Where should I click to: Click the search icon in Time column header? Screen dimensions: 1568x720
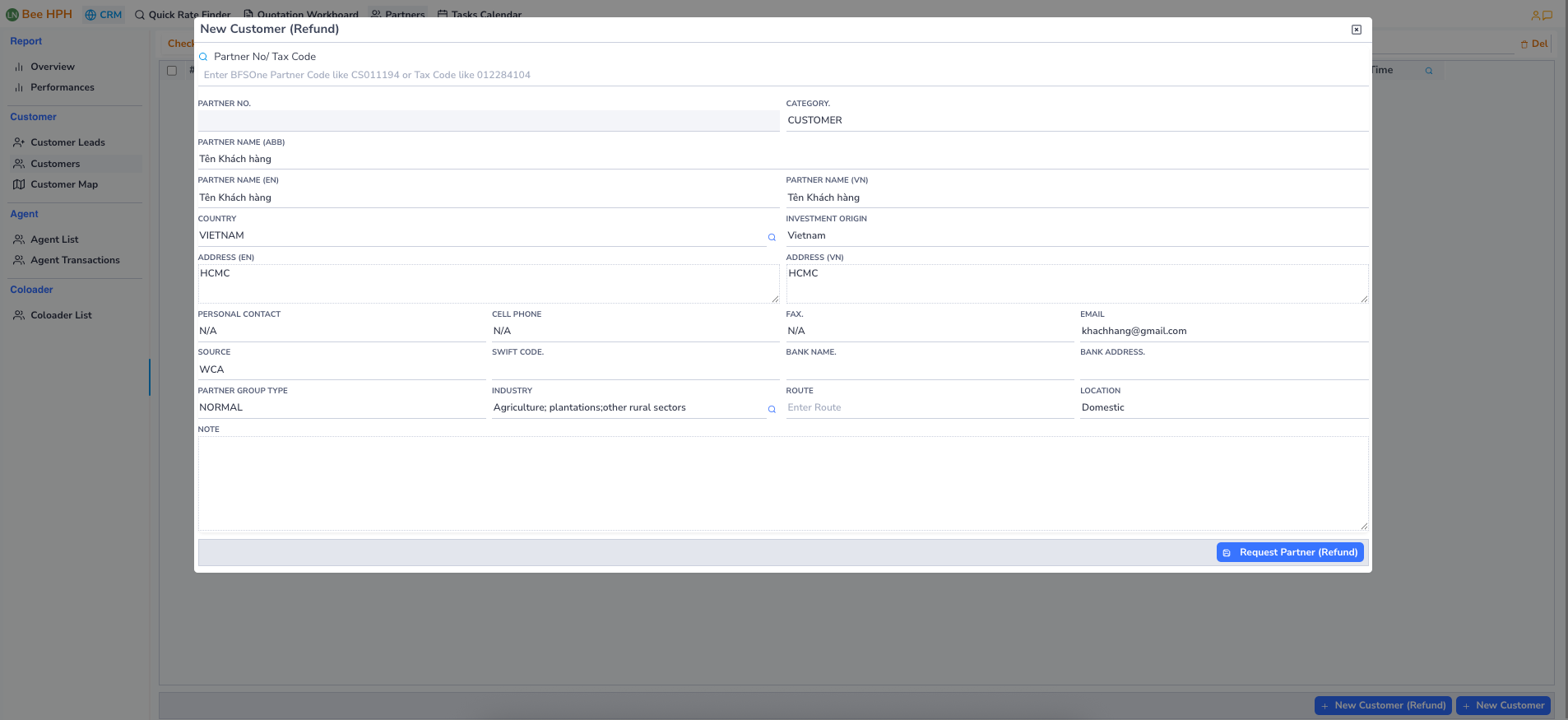point(1429,71)
